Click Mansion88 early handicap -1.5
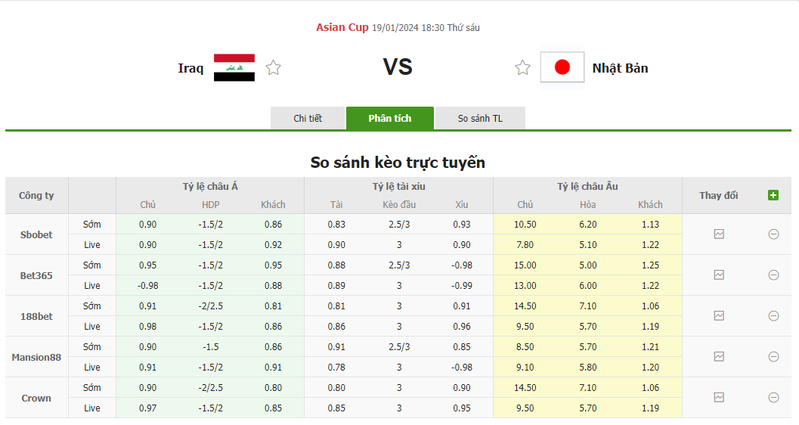799x425 pixels. (x=210, y=347)
